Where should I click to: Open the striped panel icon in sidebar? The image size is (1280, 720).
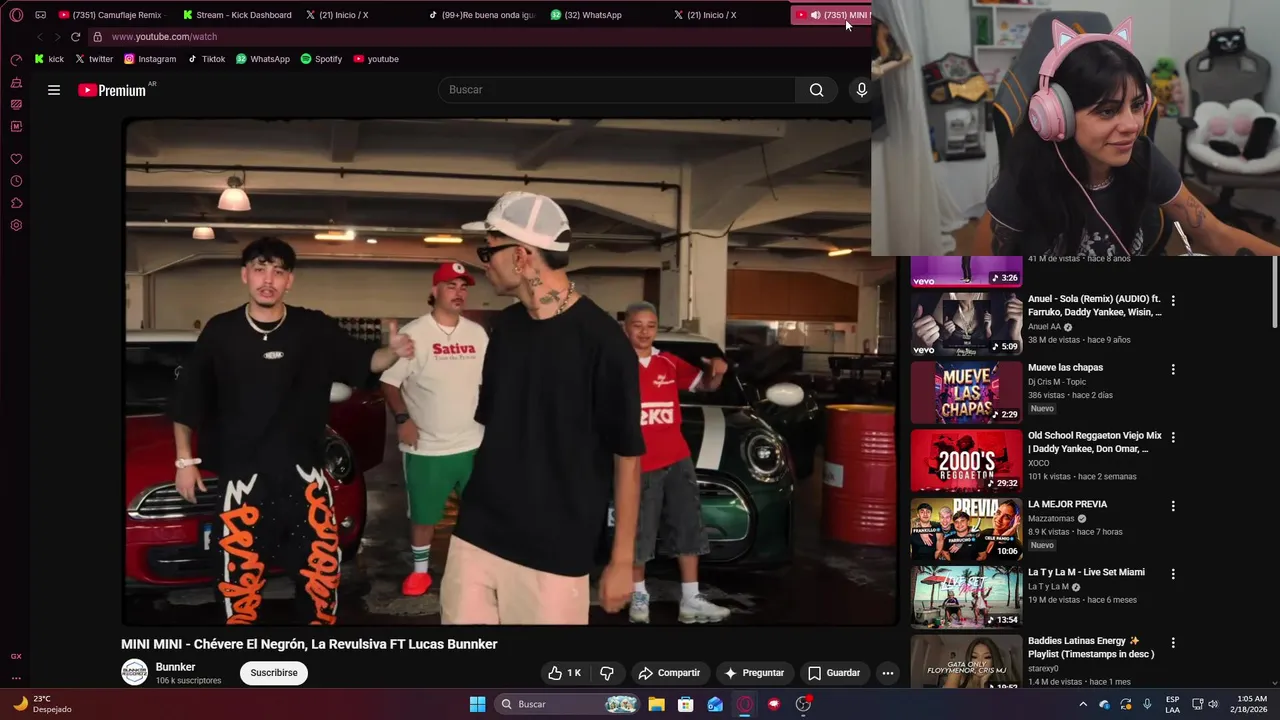click(16, 104)
